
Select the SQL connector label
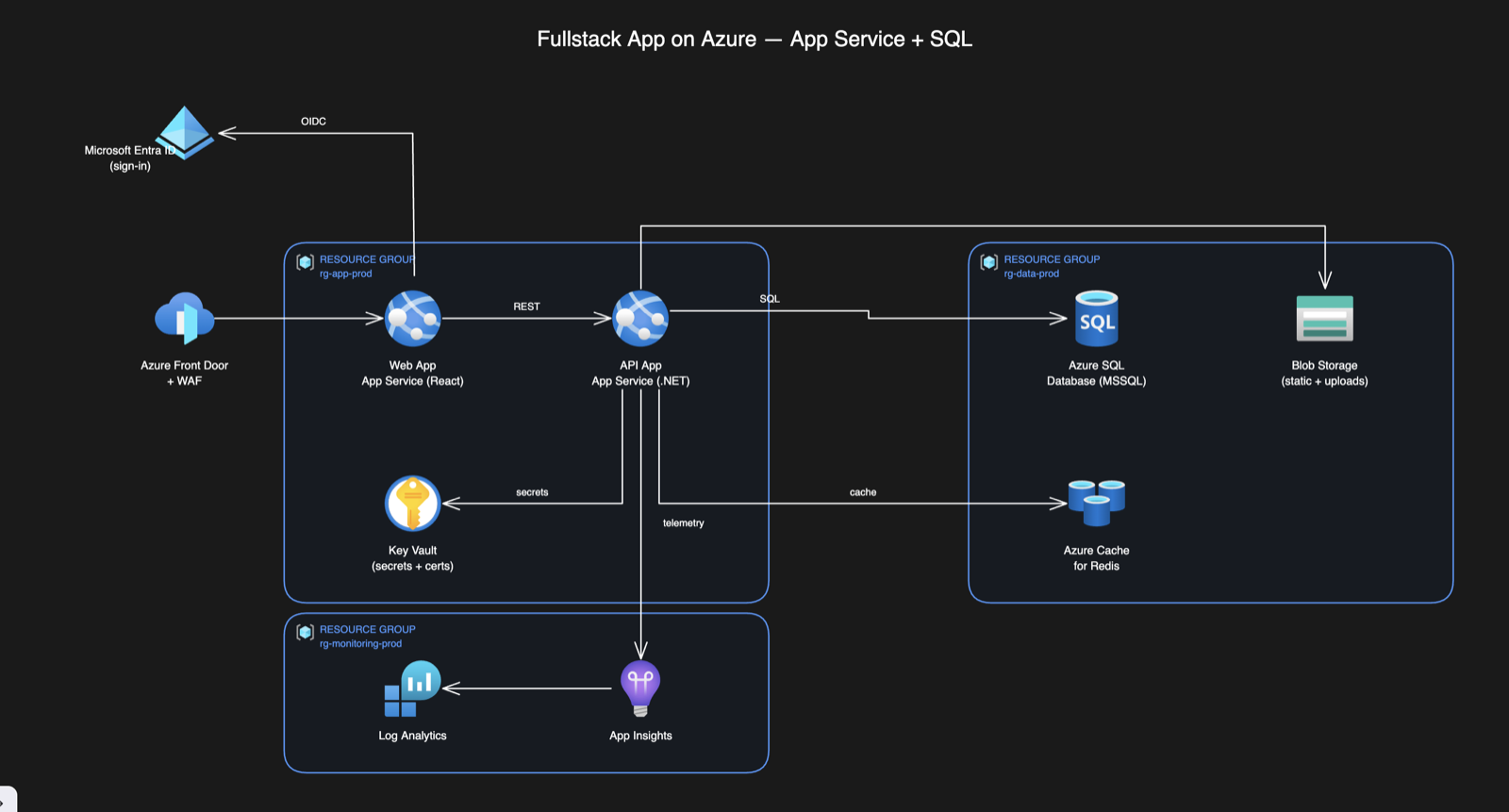pos(770,299)
